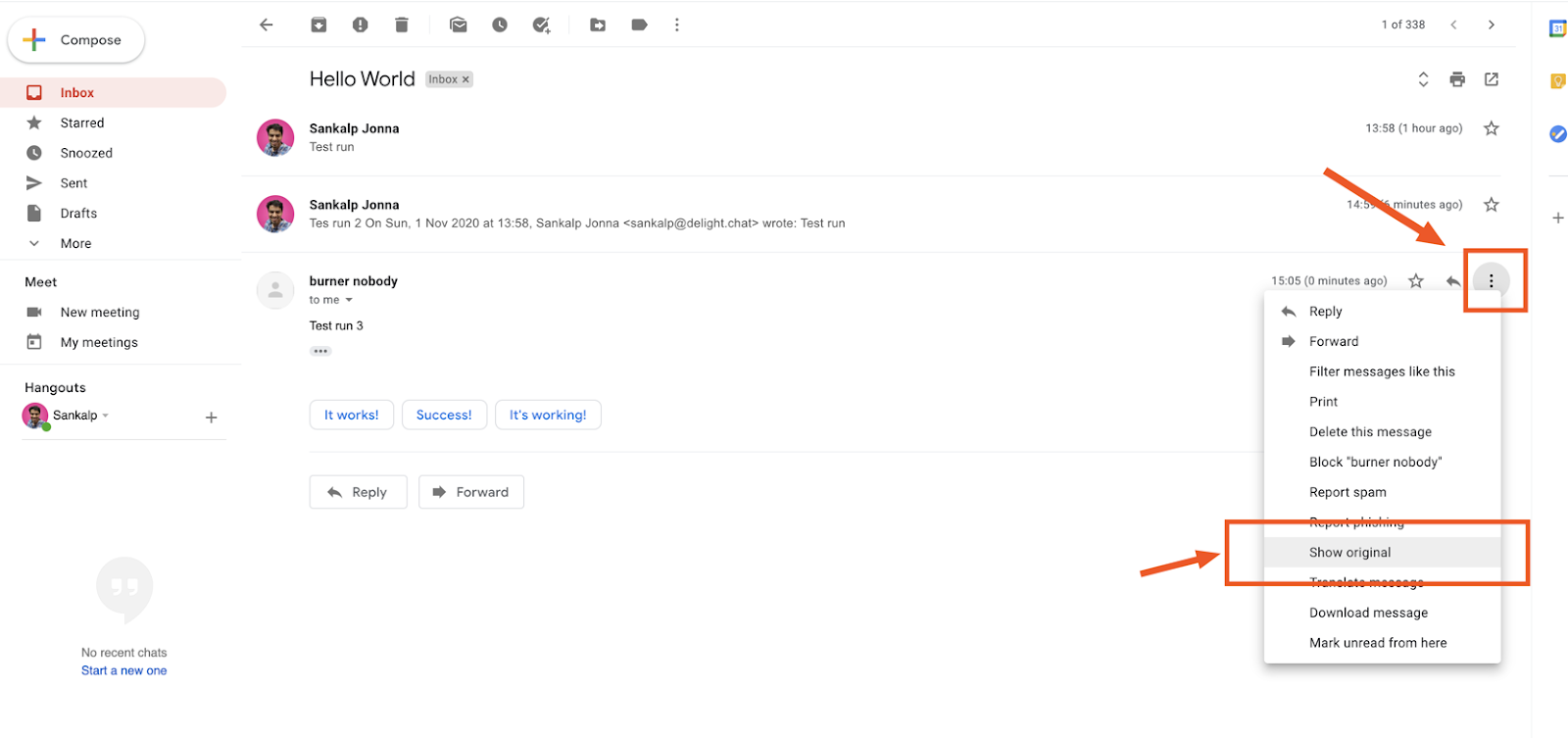Expand the More section in sidebar
This screenshot has height=738, width=1568.
tap(75, 243)
